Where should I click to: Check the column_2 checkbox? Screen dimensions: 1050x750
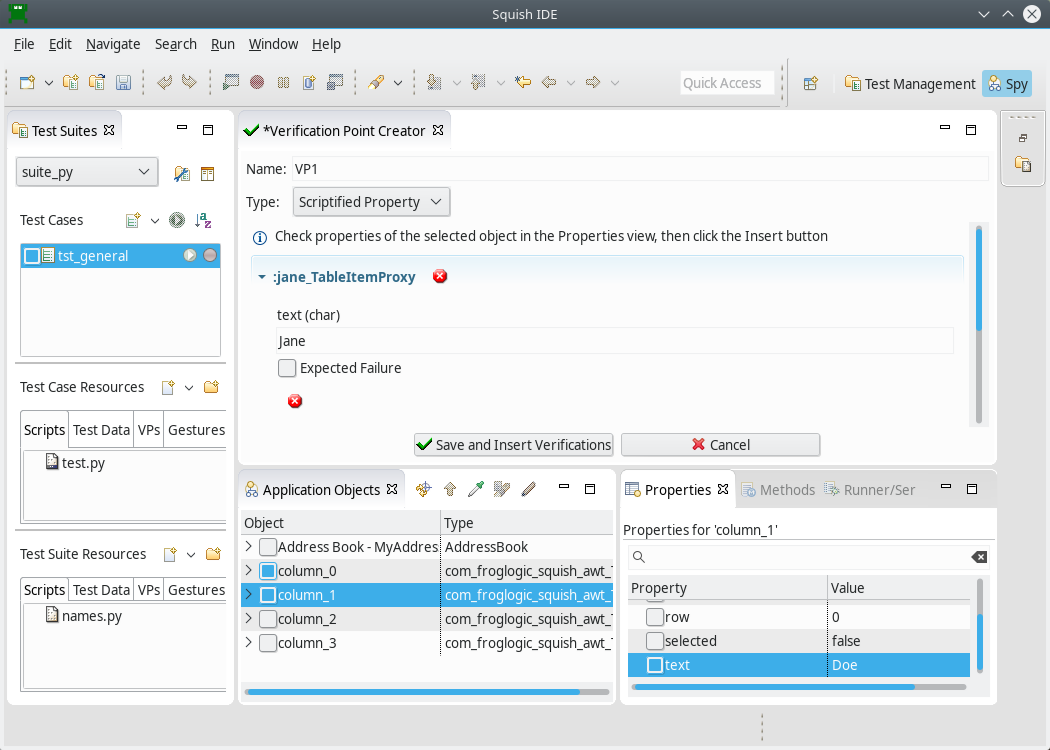(x=268, y=619)
